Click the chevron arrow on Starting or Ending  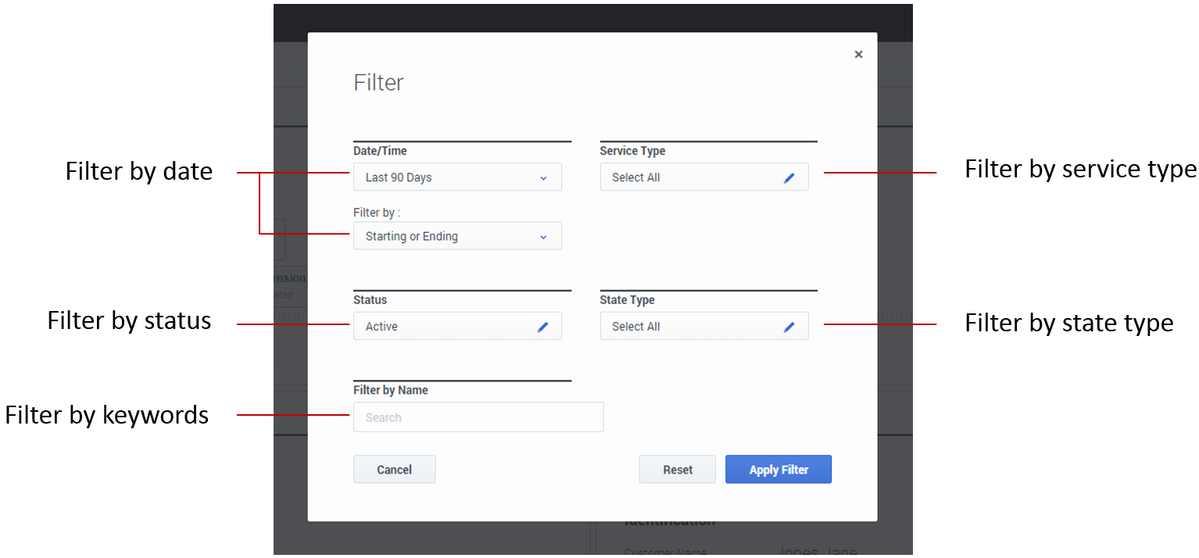click(544, 237)
